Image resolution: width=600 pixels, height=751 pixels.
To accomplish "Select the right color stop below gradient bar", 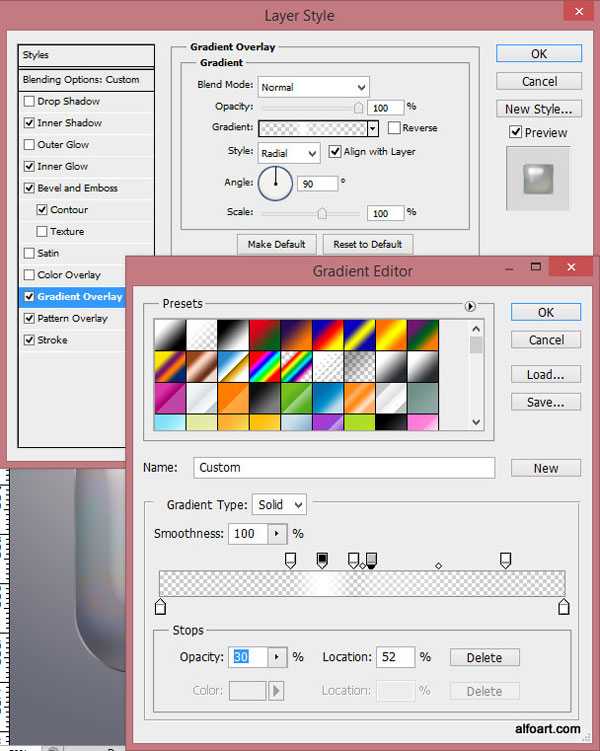I will 564,606.
